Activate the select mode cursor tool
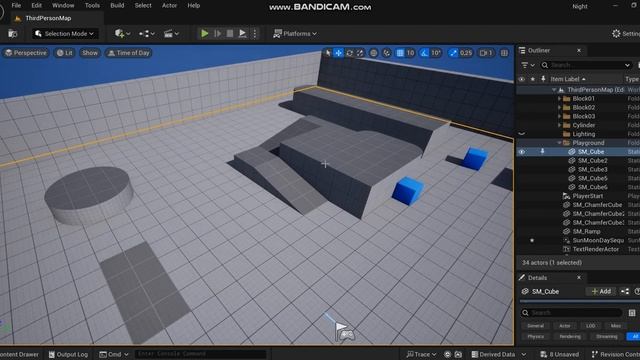 point(328,53)
